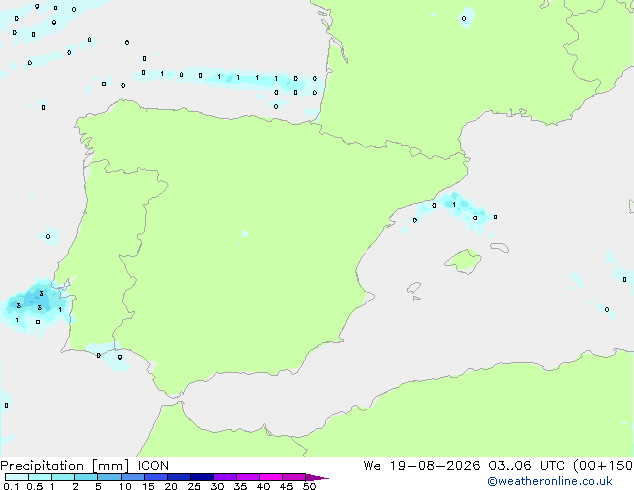This screenshot has height=490, width=634.
Task: Pick the 2–5 mm legend color box
Action: pos(86,477)
